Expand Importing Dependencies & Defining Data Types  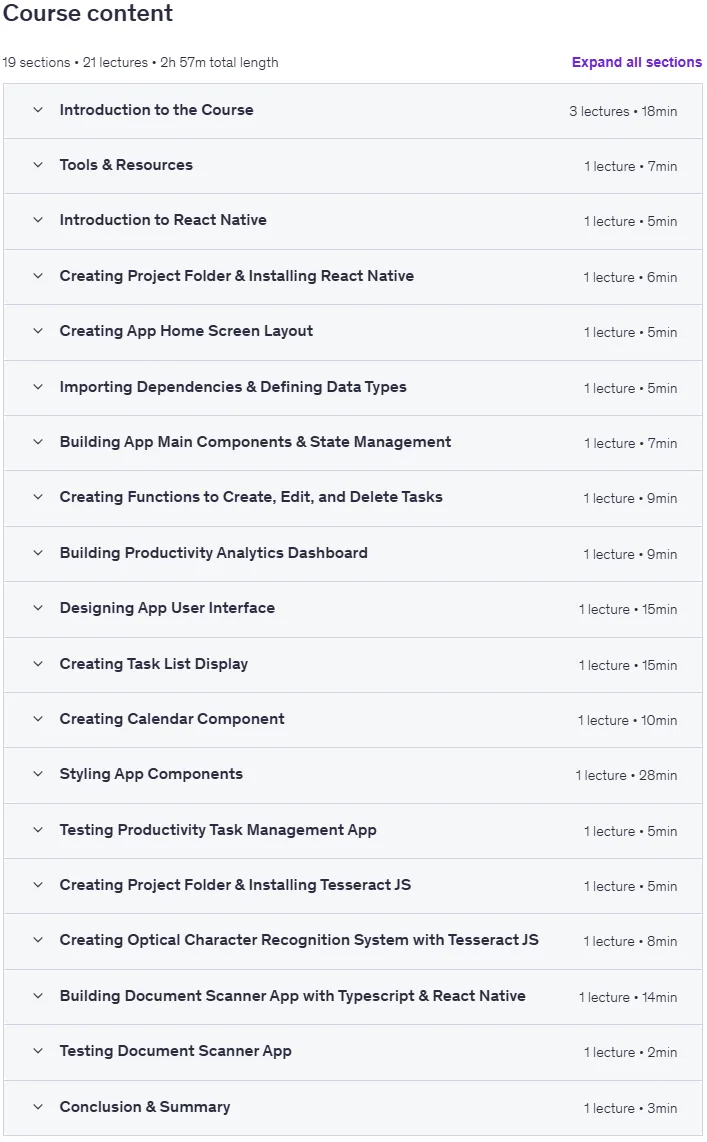click(x=353, y=387)
